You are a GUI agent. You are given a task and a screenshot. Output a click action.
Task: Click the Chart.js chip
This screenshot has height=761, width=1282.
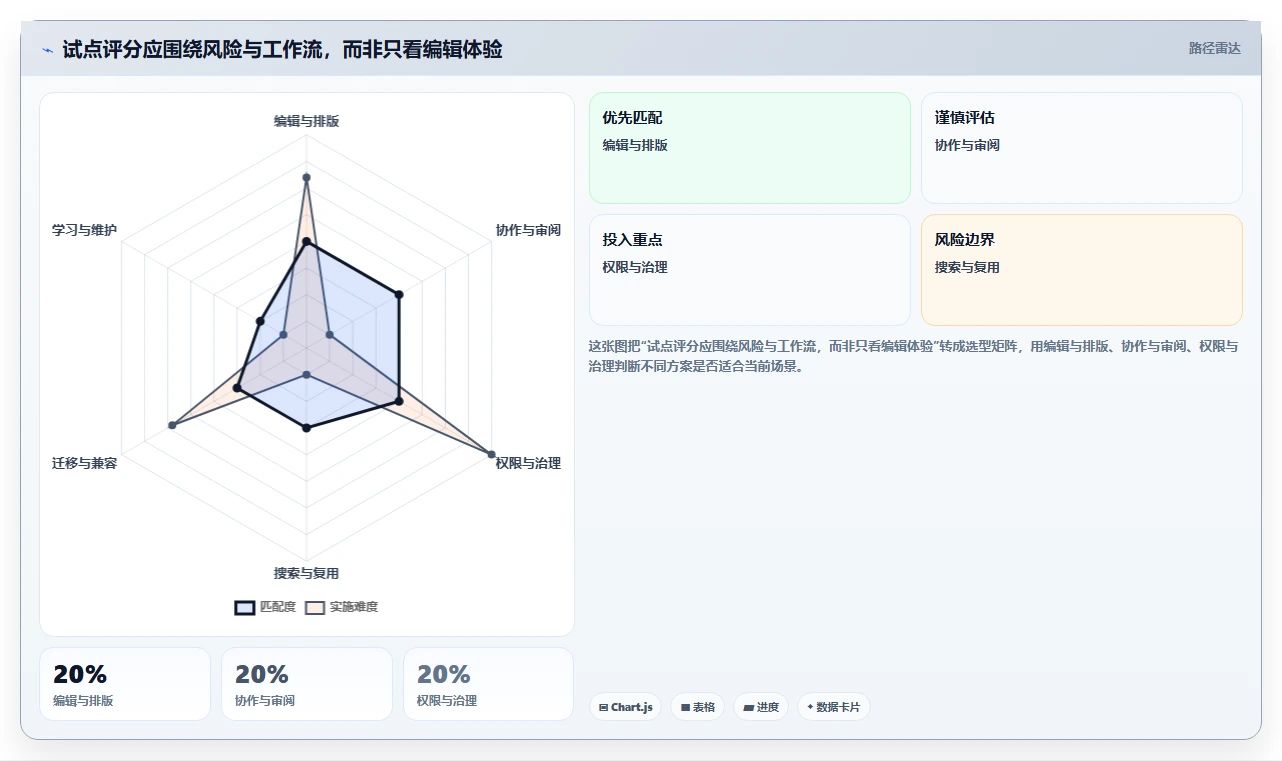[625, 707]
